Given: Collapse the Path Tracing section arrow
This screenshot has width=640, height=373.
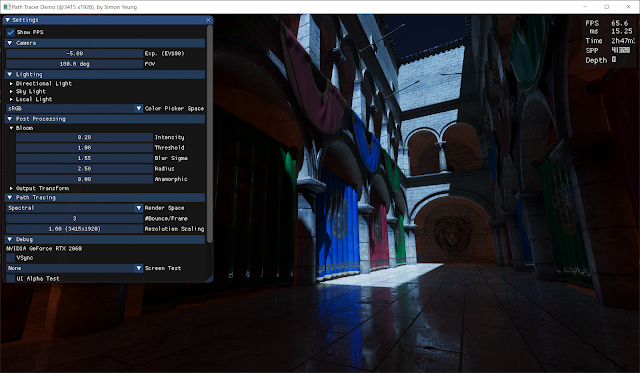Looking at the screenshot, I should (x=10, y=198).
